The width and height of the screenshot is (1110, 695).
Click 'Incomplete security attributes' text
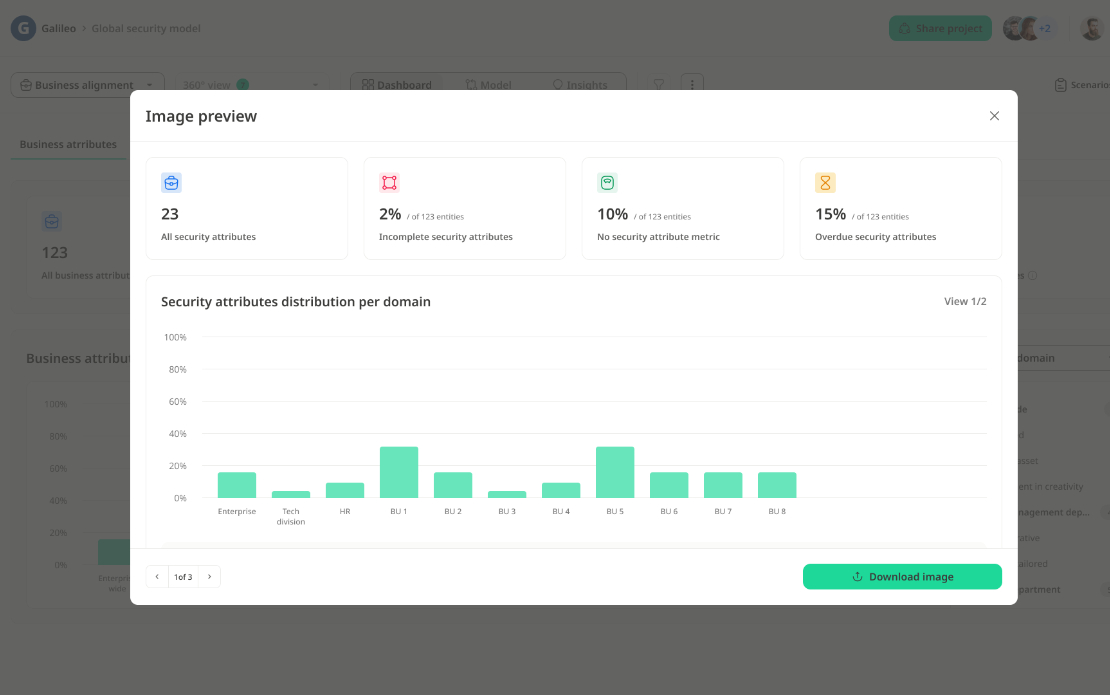click(445, 237)
